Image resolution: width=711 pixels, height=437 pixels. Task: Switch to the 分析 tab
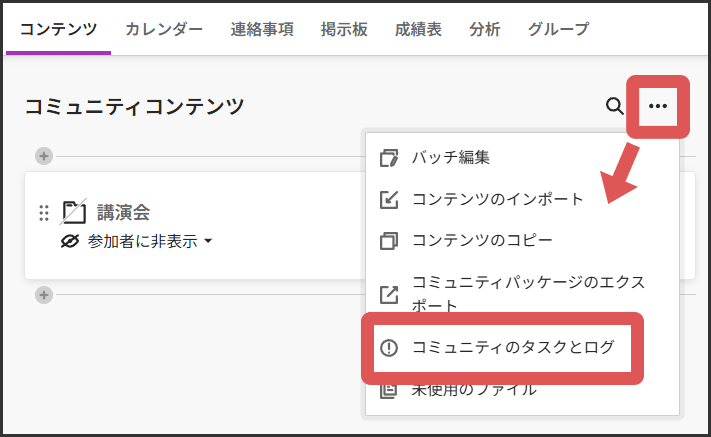(x=484, y=29)
